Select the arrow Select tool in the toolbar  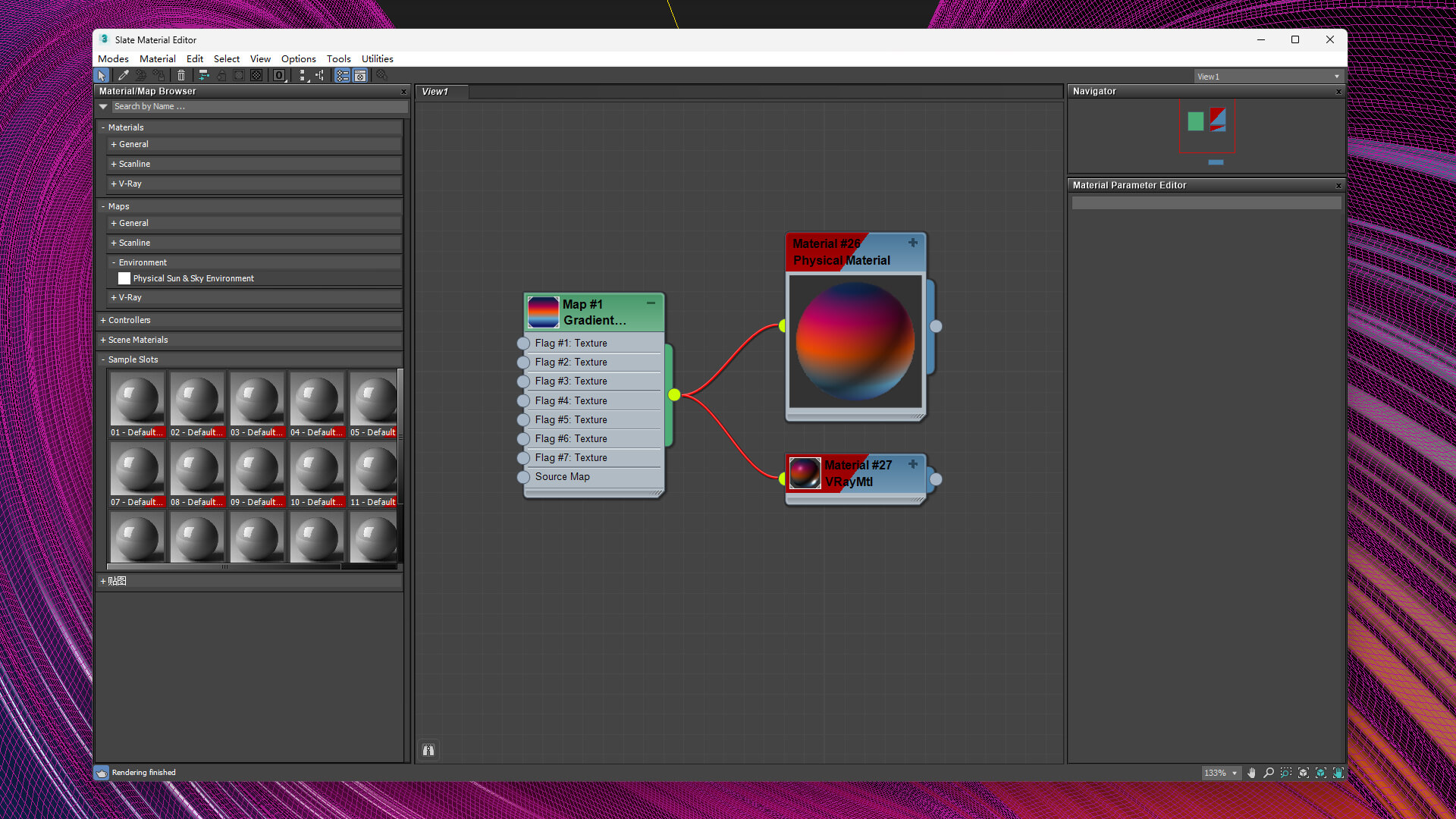[x=102, y=76]
